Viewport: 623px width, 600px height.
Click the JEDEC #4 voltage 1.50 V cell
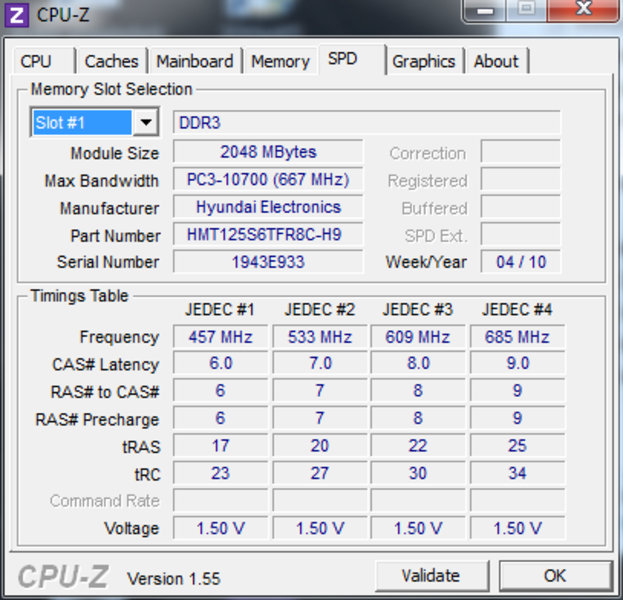pyautogui.click(x=517, y=528)
